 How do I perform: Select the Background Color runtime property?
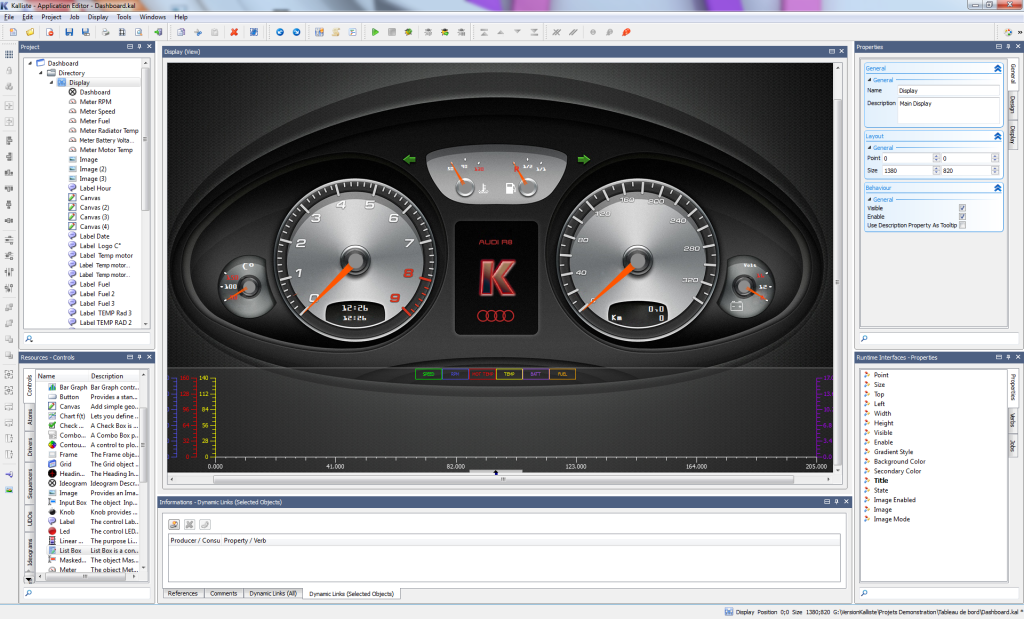[x=899, y=462]
